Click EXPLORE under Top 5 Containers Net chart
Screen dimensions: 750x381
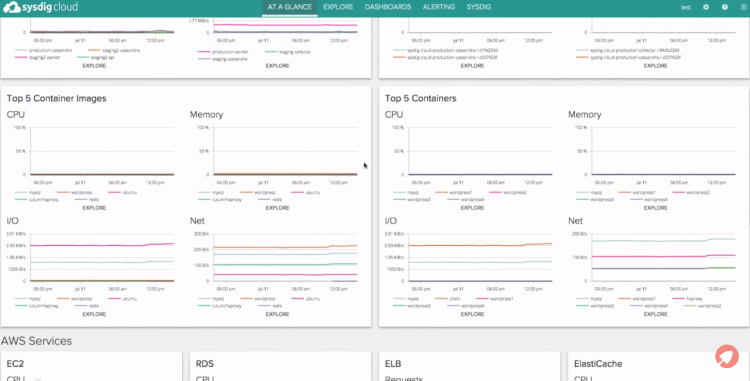click(x=655, y=314)
